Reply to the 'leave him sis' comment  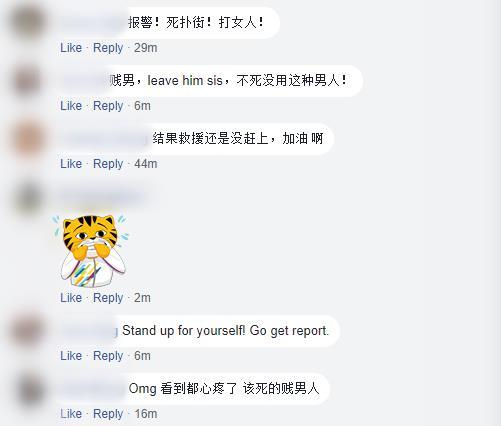tap(108, 106)
